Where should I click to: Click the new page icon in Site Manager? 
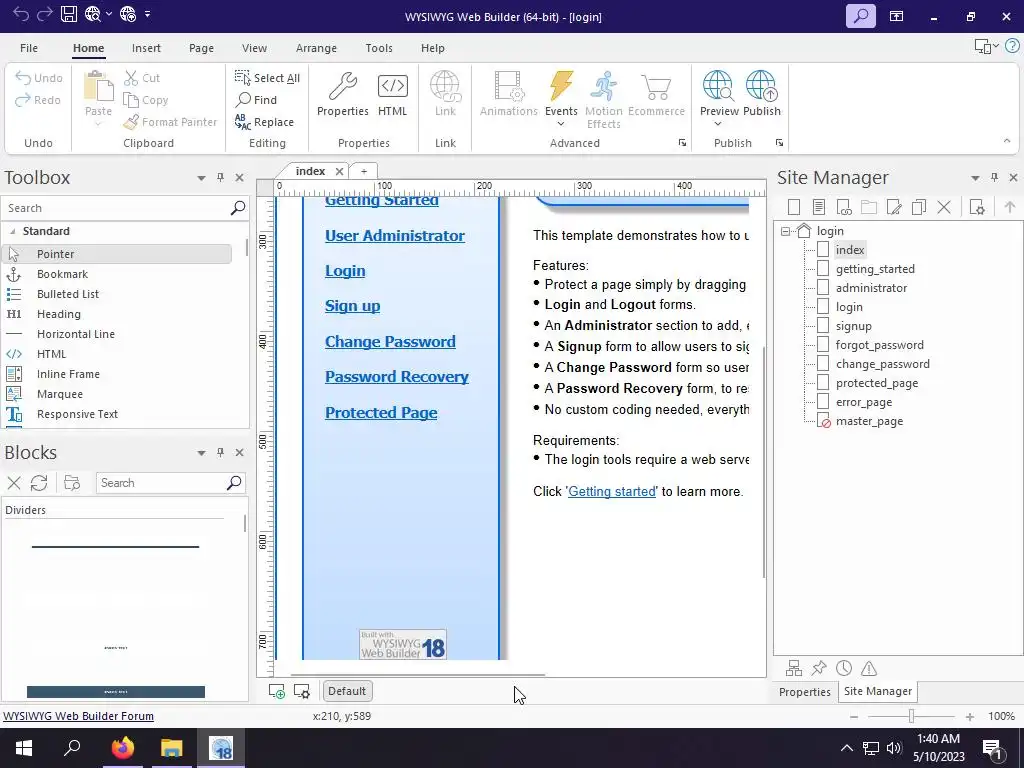coord(794,208)
